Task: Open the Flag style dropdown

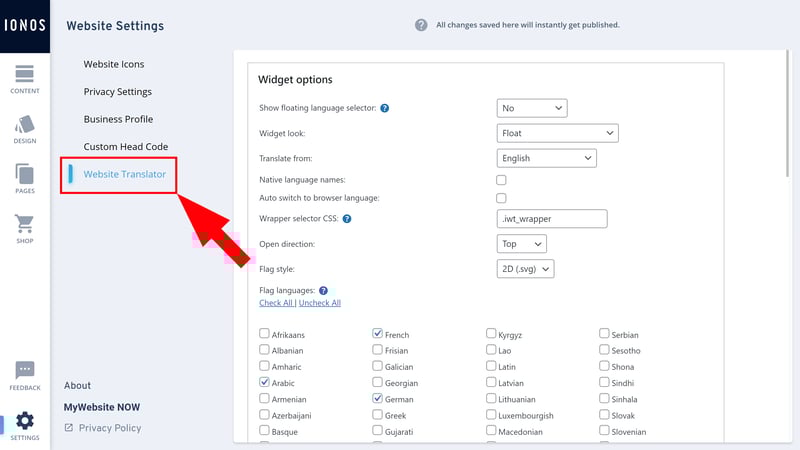Action: [525, 269]
